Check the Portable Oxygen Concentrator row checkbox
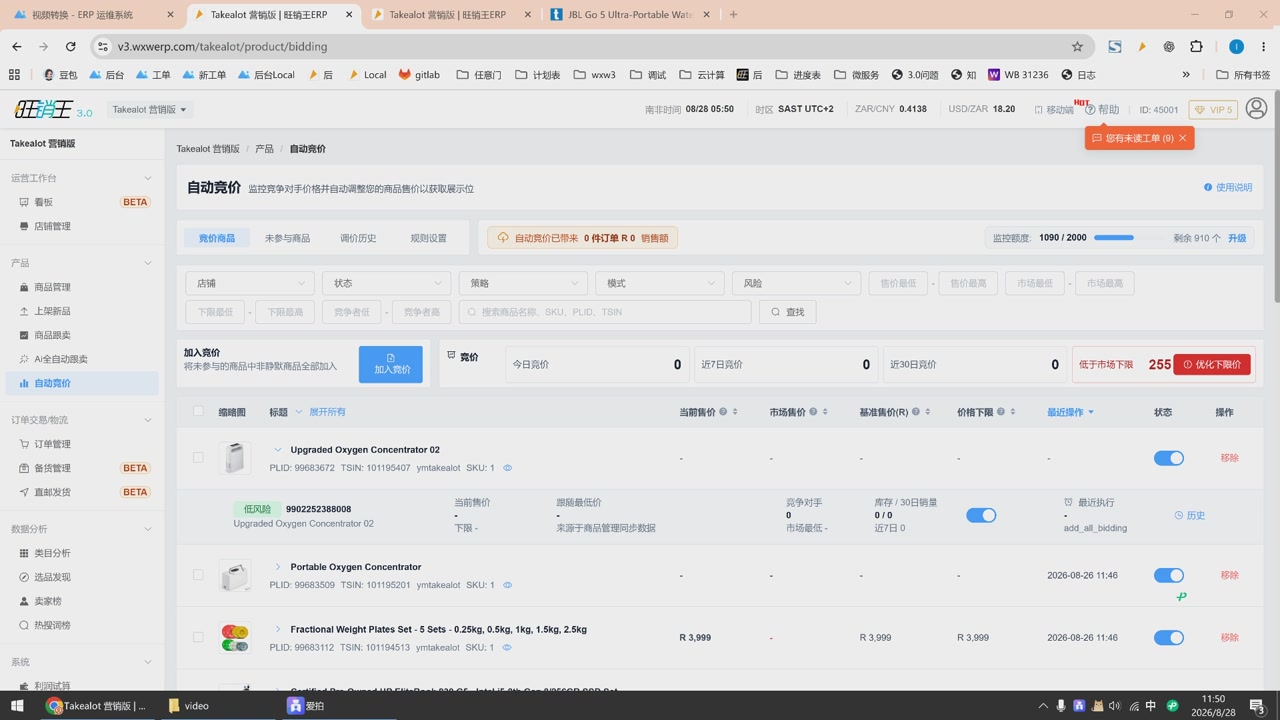Viewport: 1280px width, 720px height. pyautogui.click(x=198, y=575)
